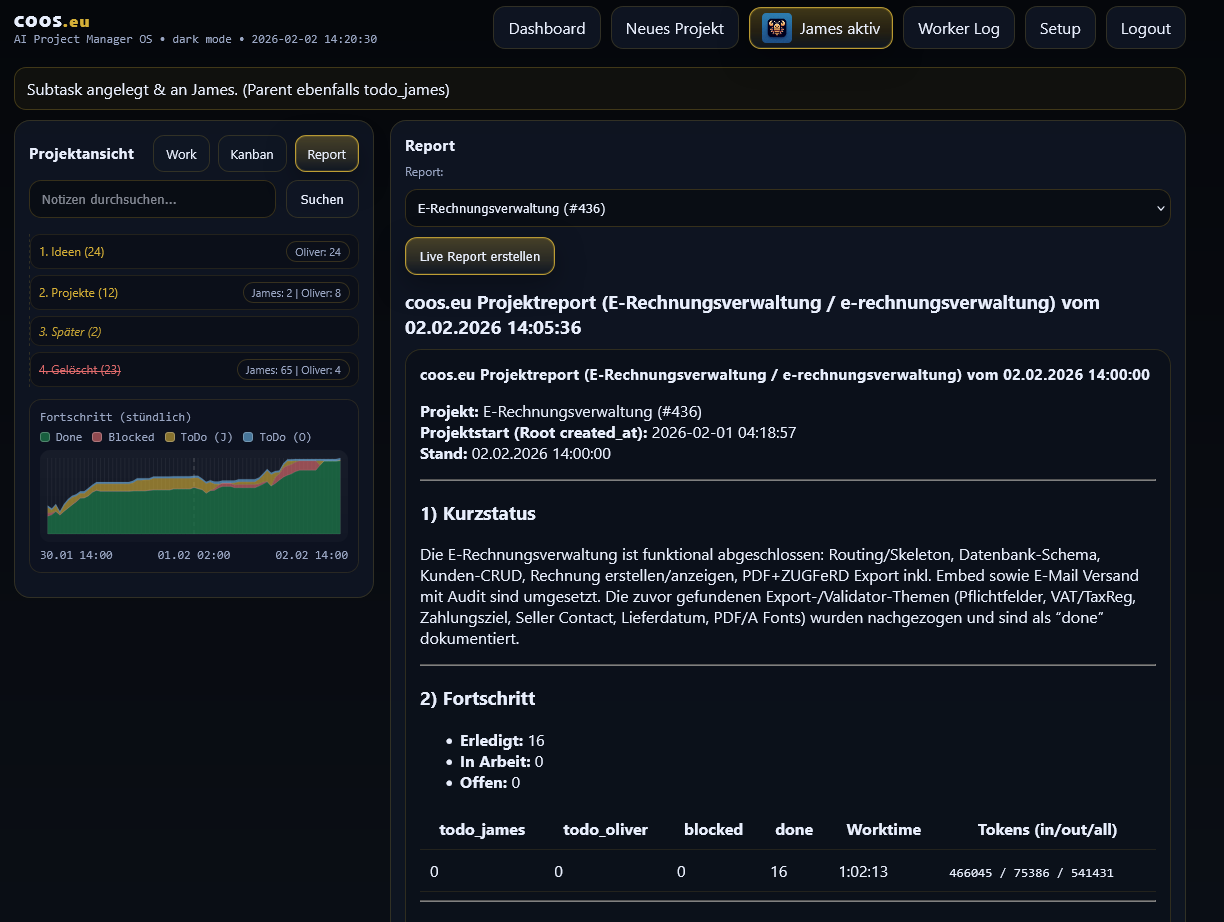Screen dimensions: 1224x922
Task: Expand the 4. Gelöscht (23) category
Action: pos(80,370)
